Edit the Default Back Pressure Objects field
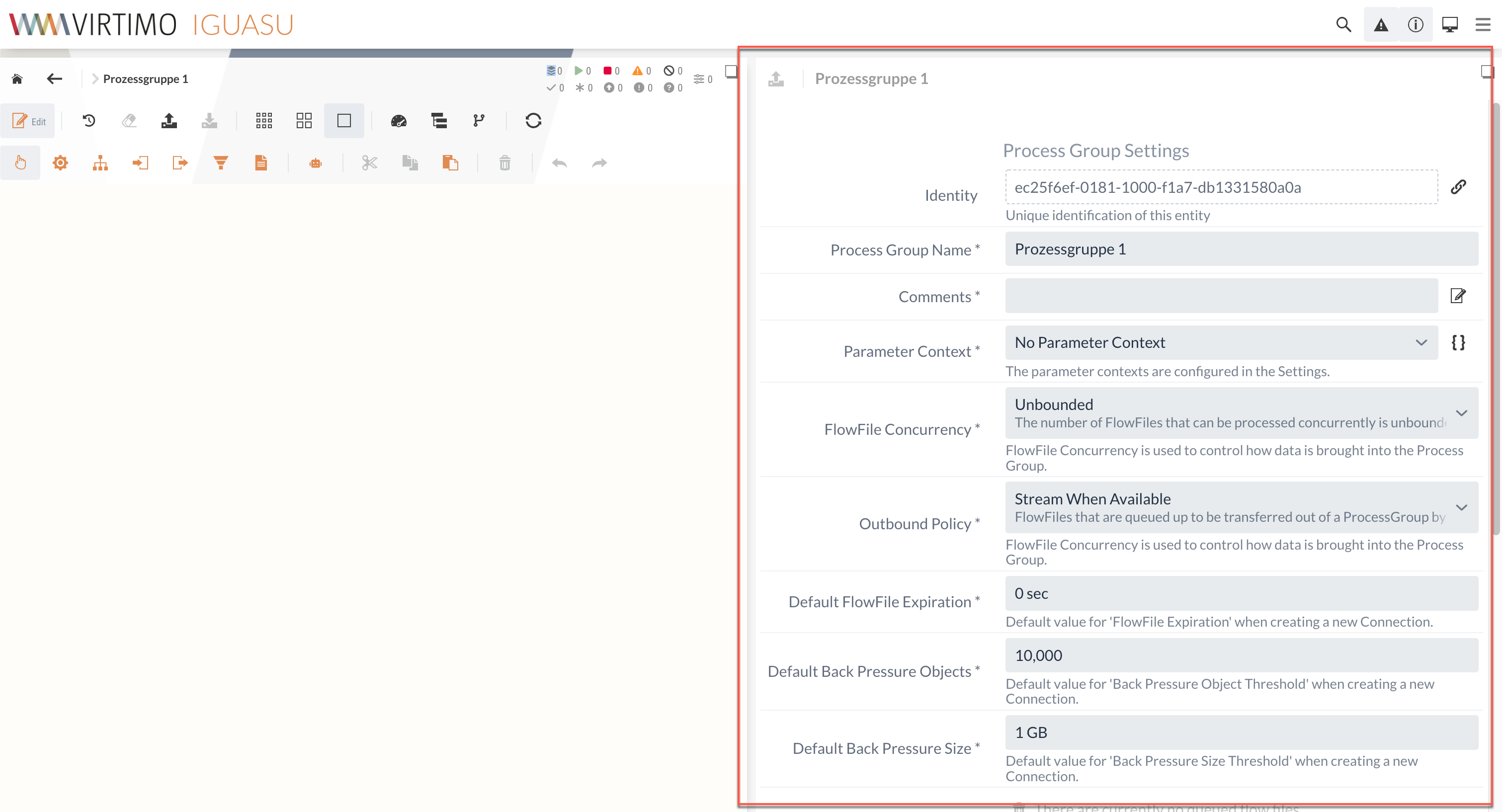The width and height of the screenshot is (1502, 812). pos(1242,655)
